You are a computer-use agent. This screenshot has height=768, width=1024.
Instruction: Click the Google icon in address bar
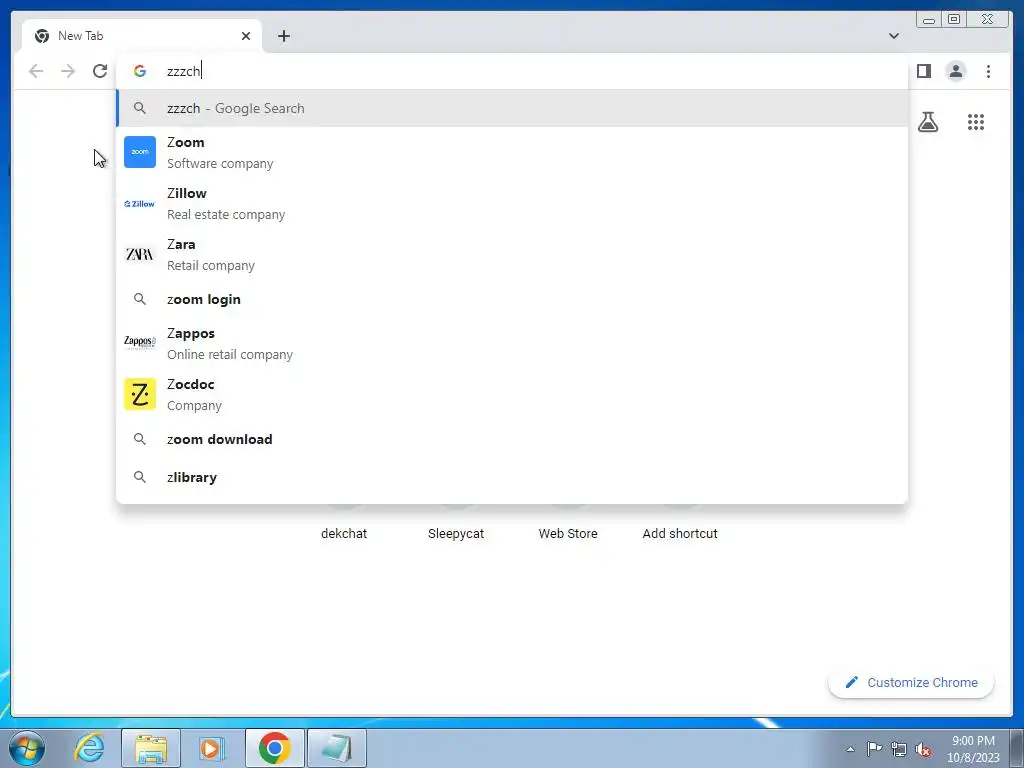point(140,71)
